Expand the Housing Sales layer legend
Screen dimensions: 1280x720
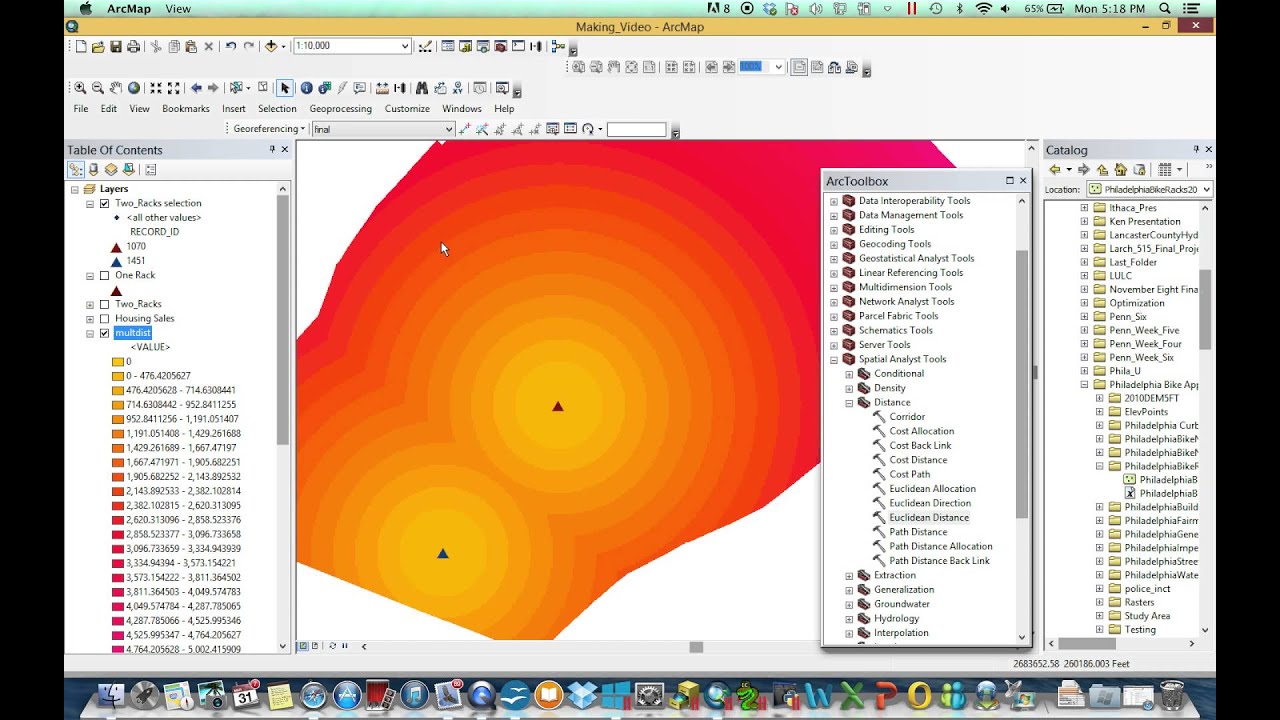point(90,319)
